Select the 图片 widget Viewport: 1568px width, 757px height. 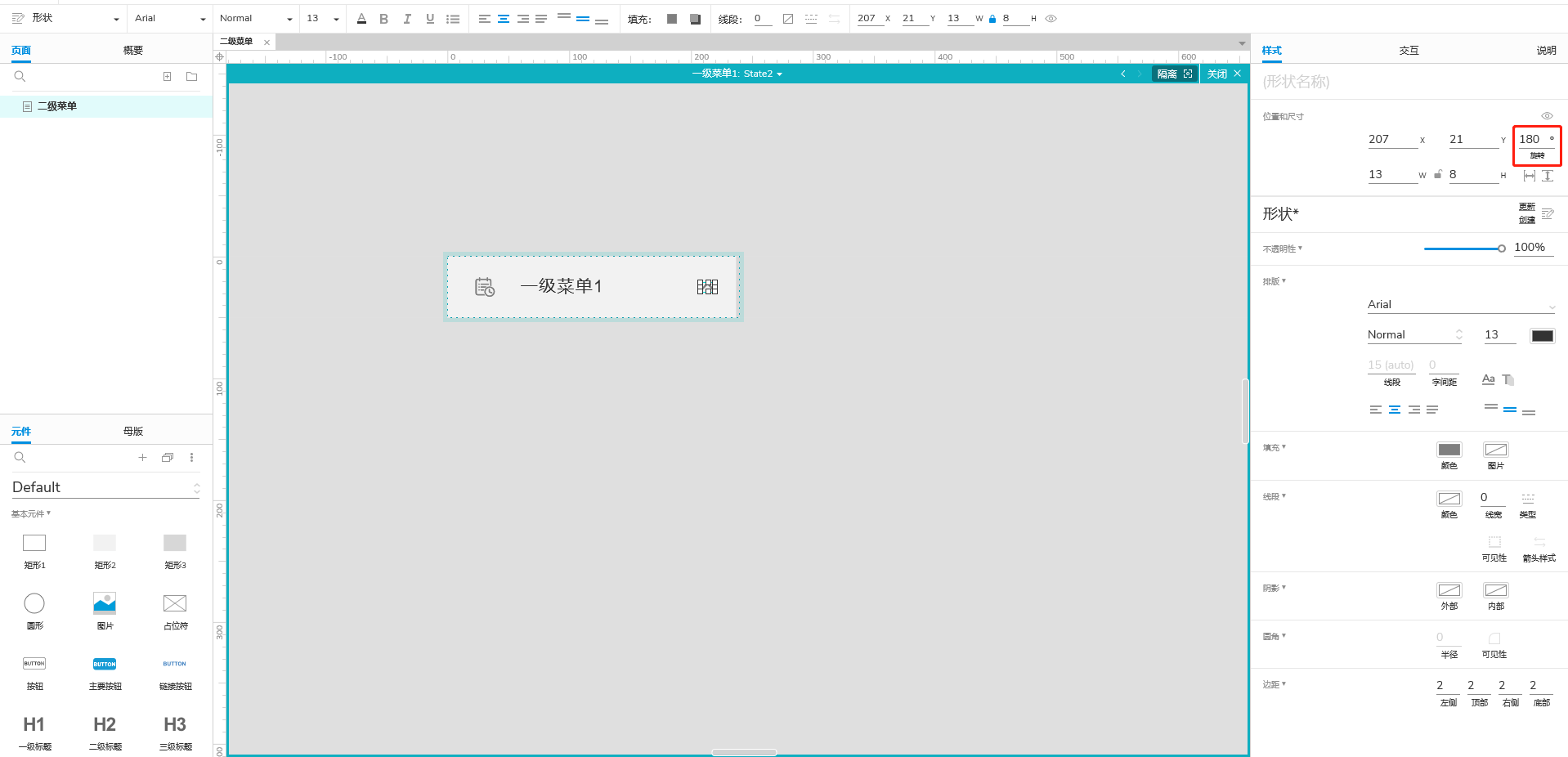tap(105, 611)
